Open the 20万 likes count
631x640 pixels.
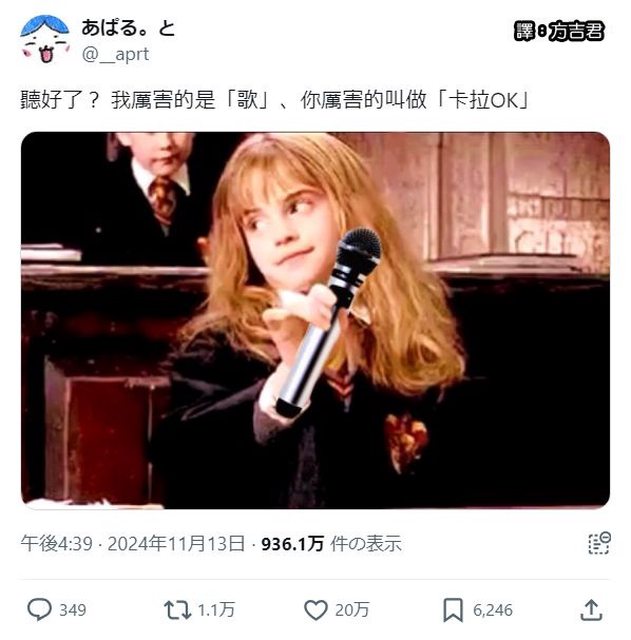[x=352, y=610]
